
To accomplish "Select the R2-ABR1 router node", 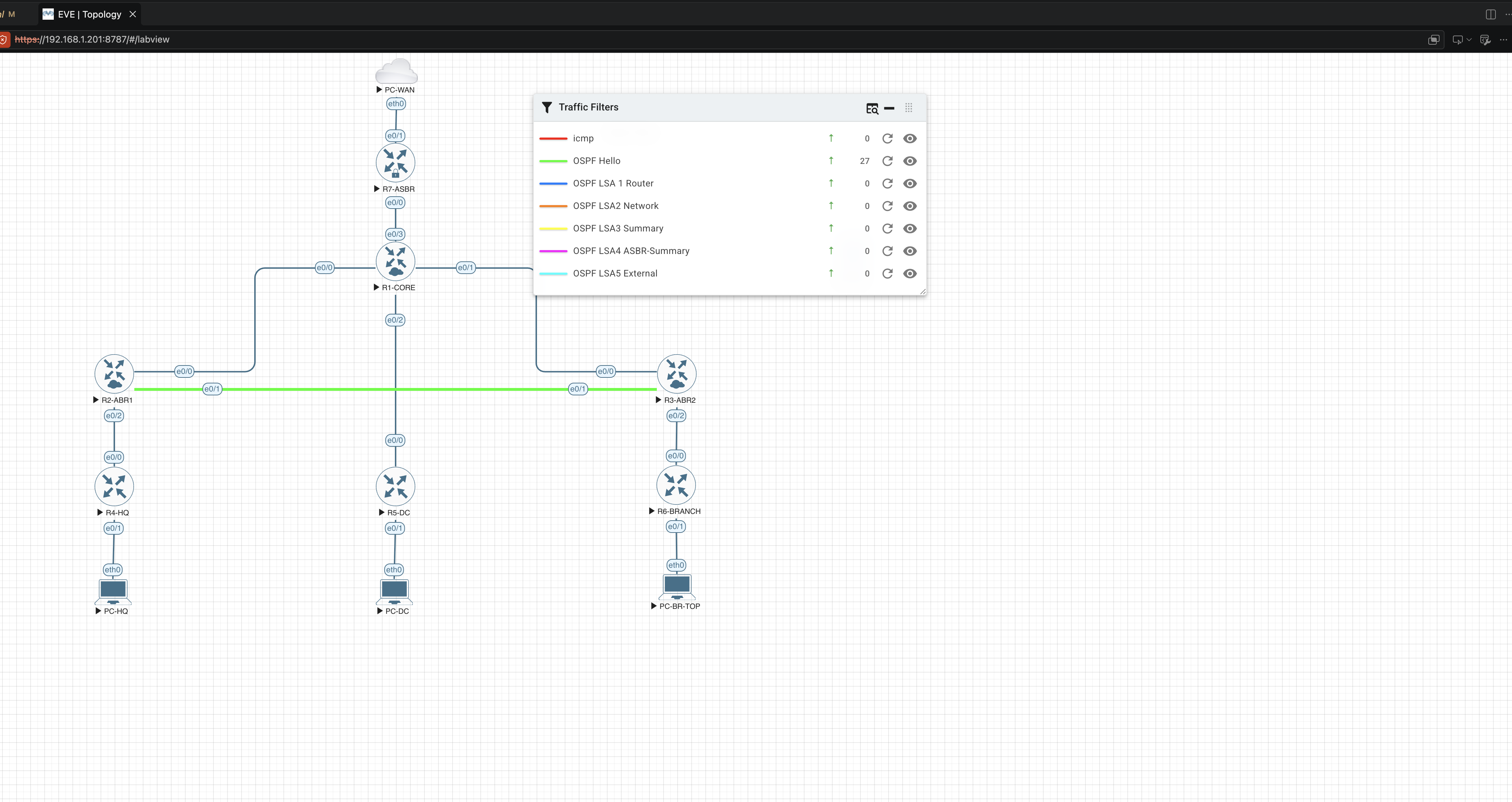I will 114,374.
